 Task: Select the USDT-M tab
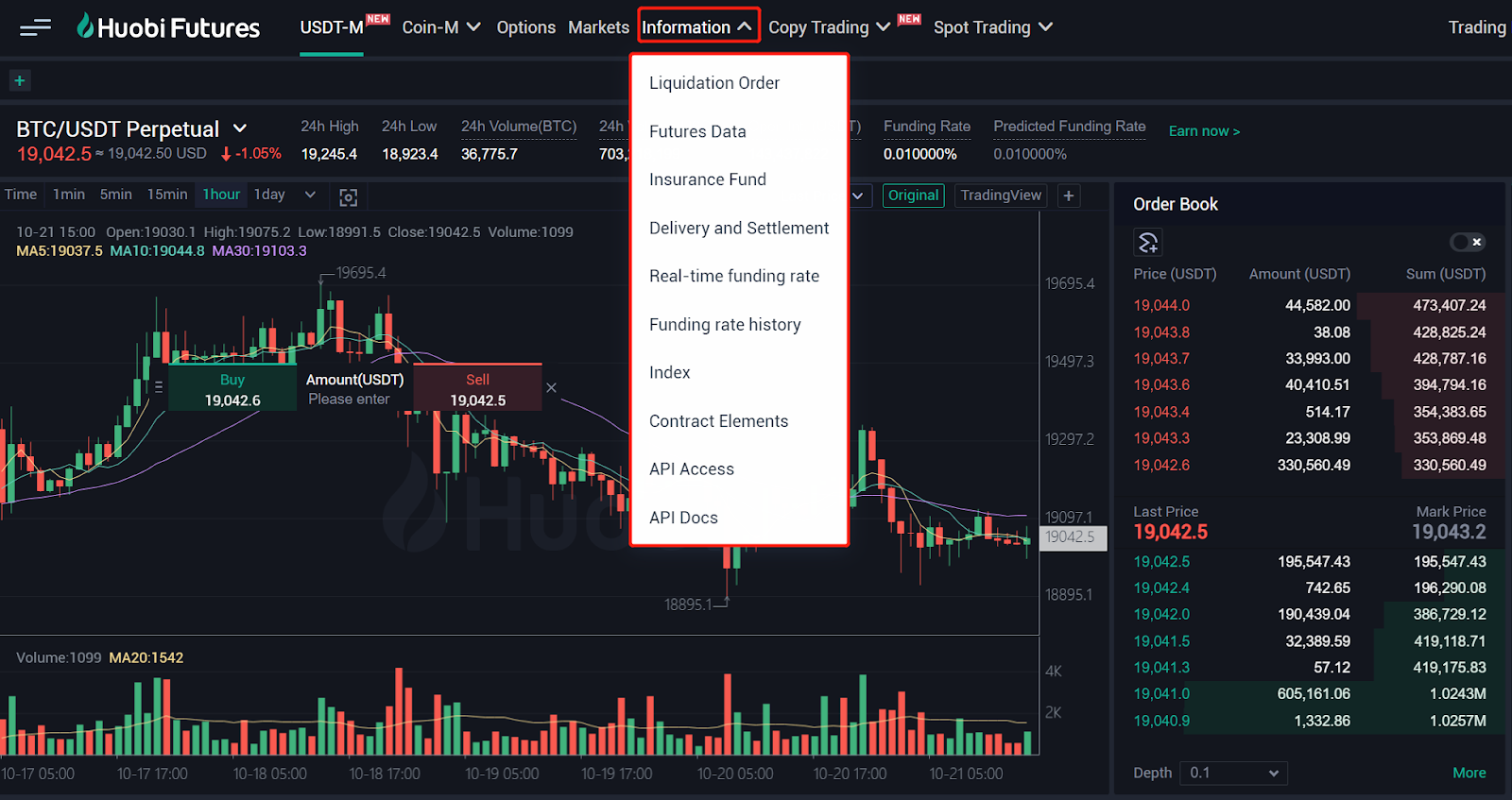click(332, 27)
